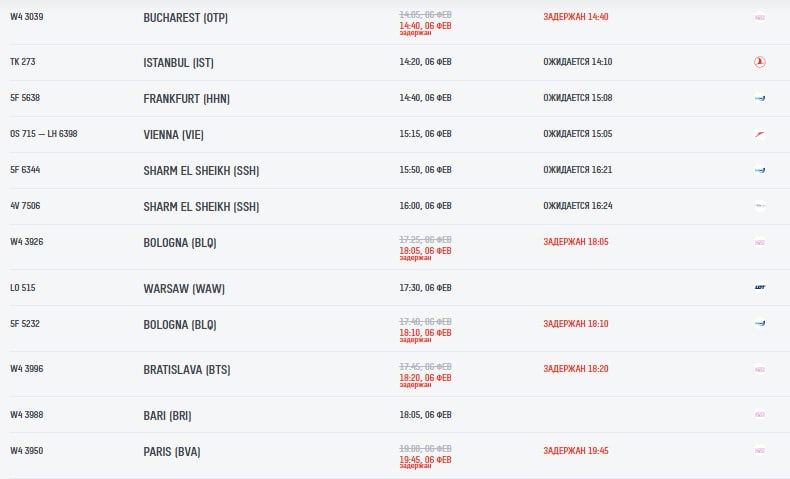Click airline logo for Bologna flight 5F 5232
The image size is (790, 479).
(760, 324)
